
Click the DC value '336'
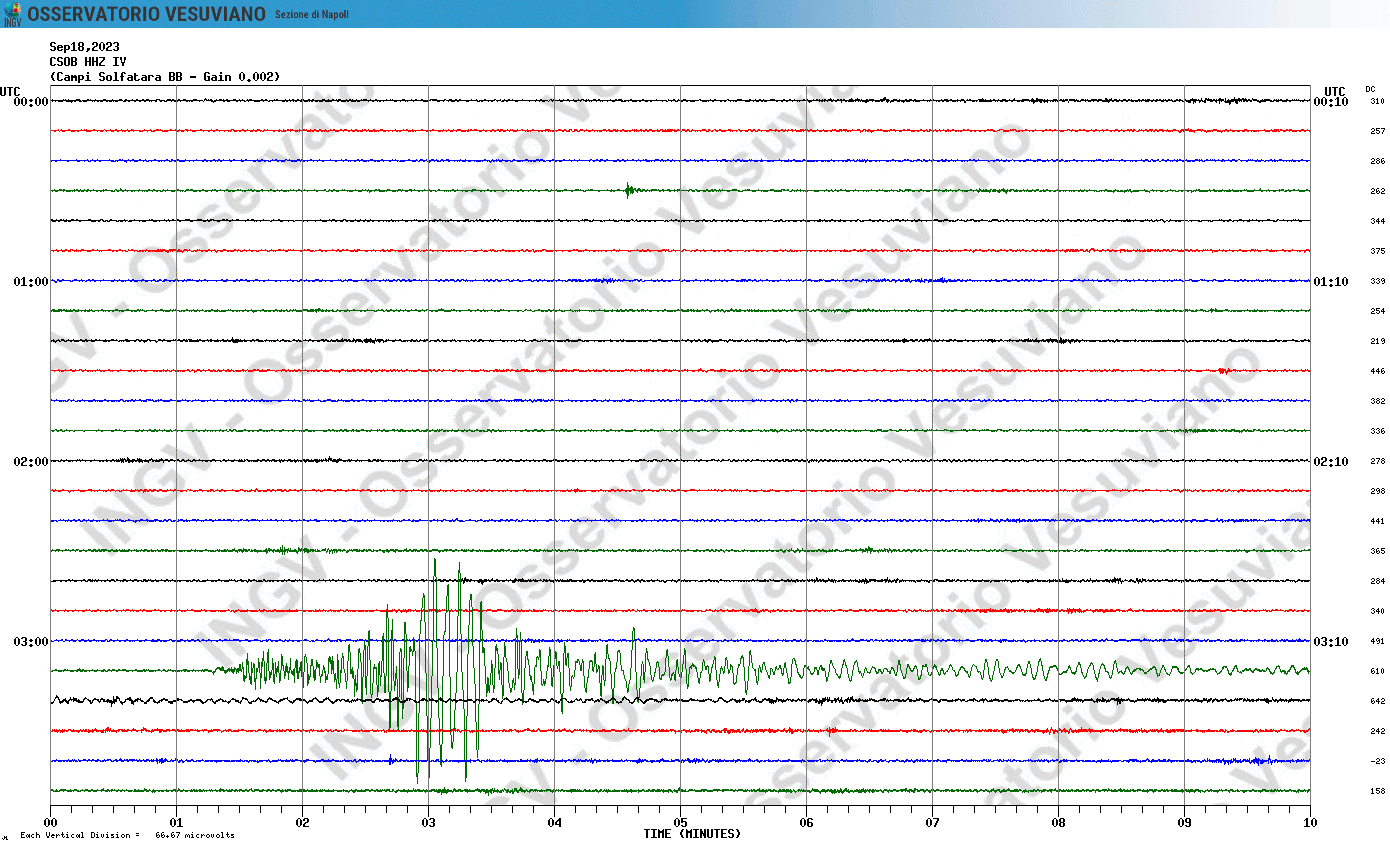pos(1377,431)
